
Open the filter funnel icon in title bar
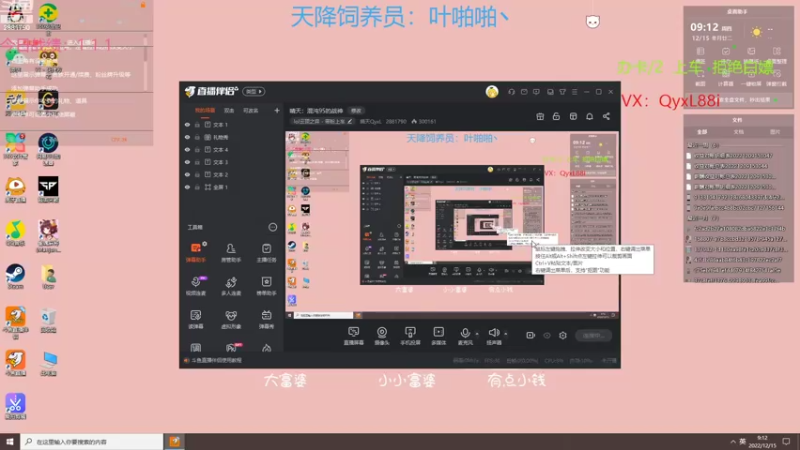pyautogui.click(x=562, y=92)
